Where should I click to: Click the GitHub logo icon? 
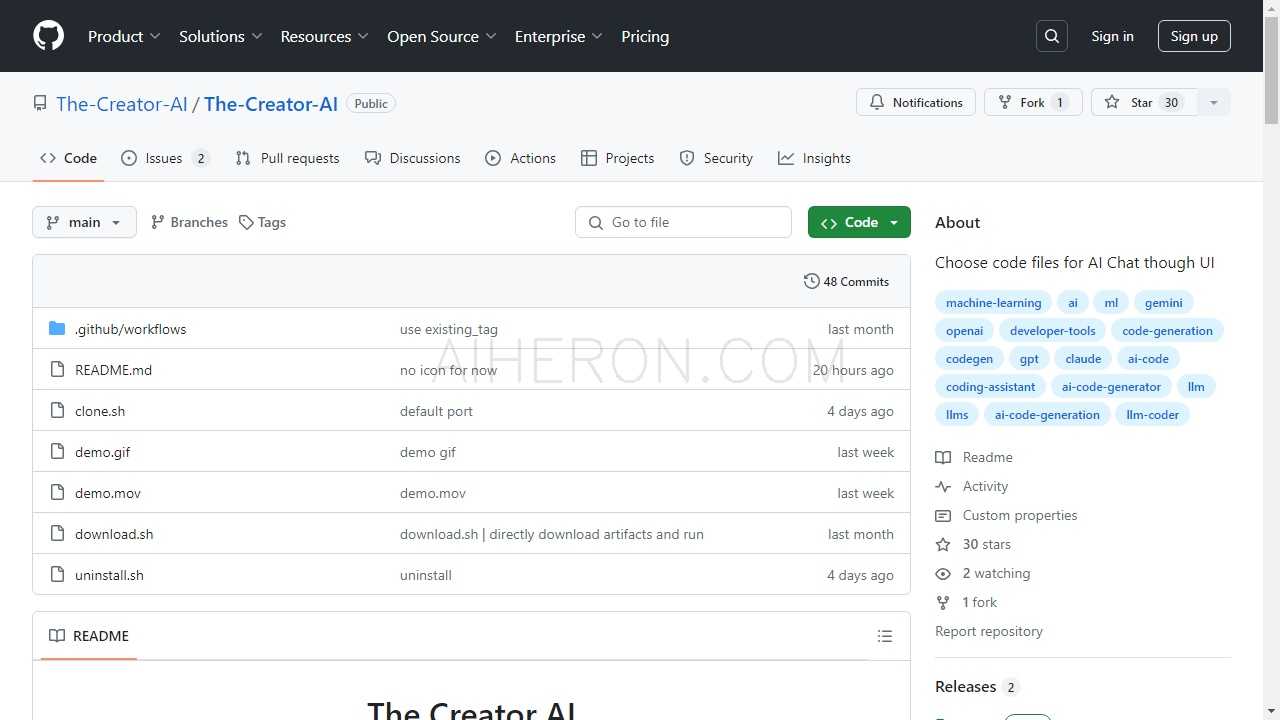coord(48,36)
